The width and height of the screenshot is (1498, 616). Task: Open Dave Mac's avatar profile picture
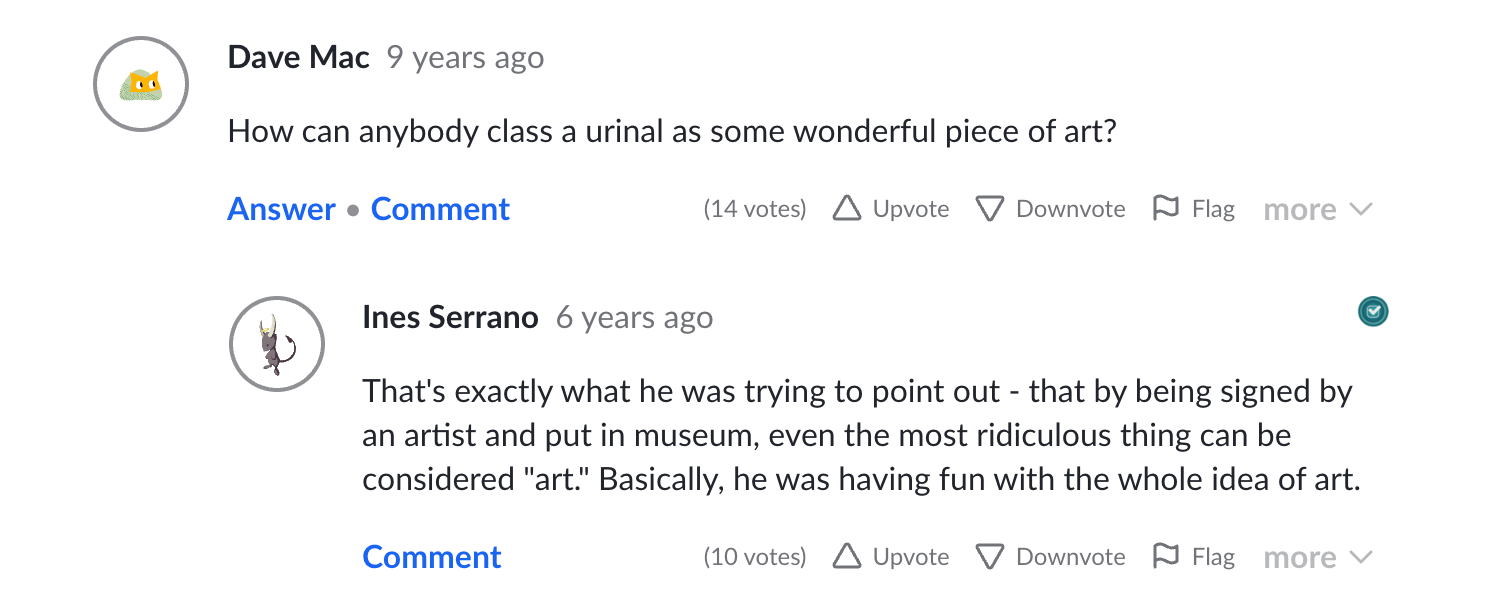pyautogui.click(x=141, y=85)
